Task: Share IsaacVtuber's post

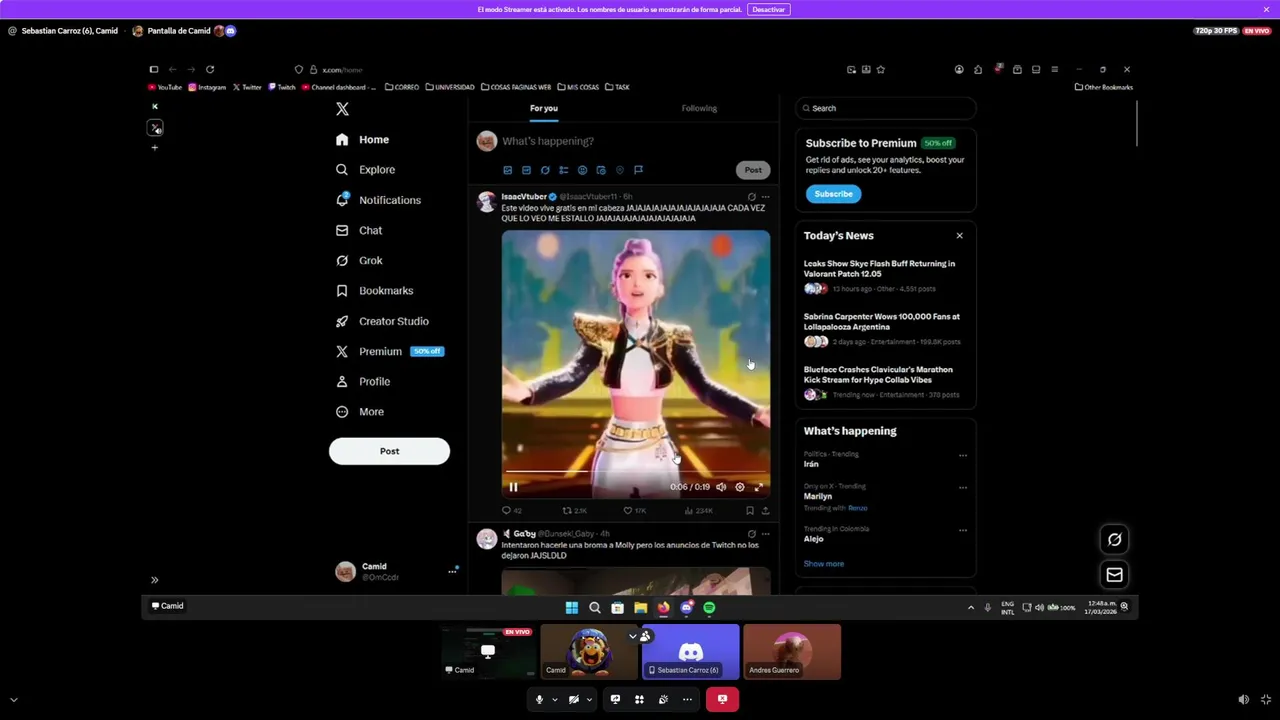Action: (765, 511)
